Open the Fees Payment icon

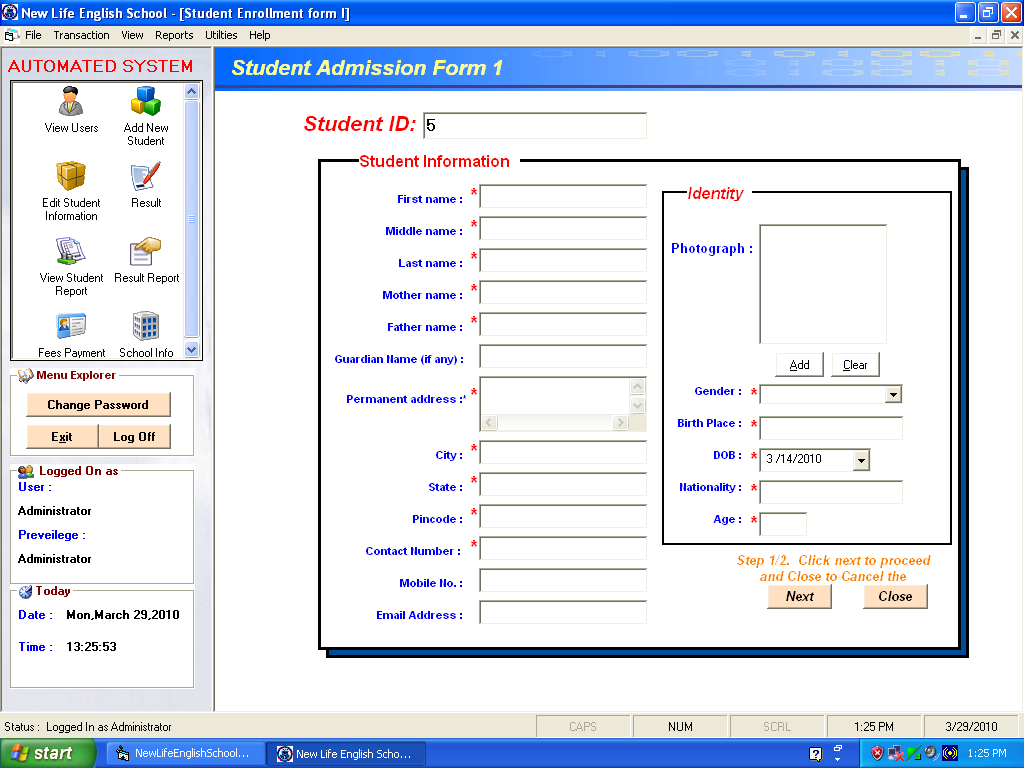71,328
